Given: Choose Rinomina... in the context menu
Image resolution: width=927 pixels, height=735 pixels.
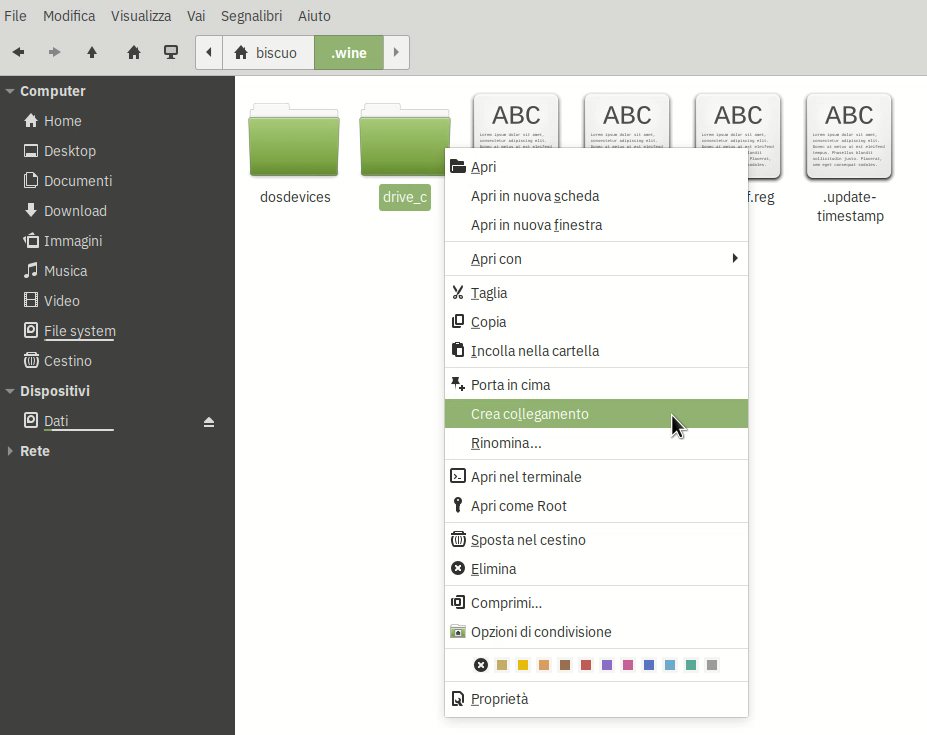Looking at the screenshot, I should click(x=596, y=443).
